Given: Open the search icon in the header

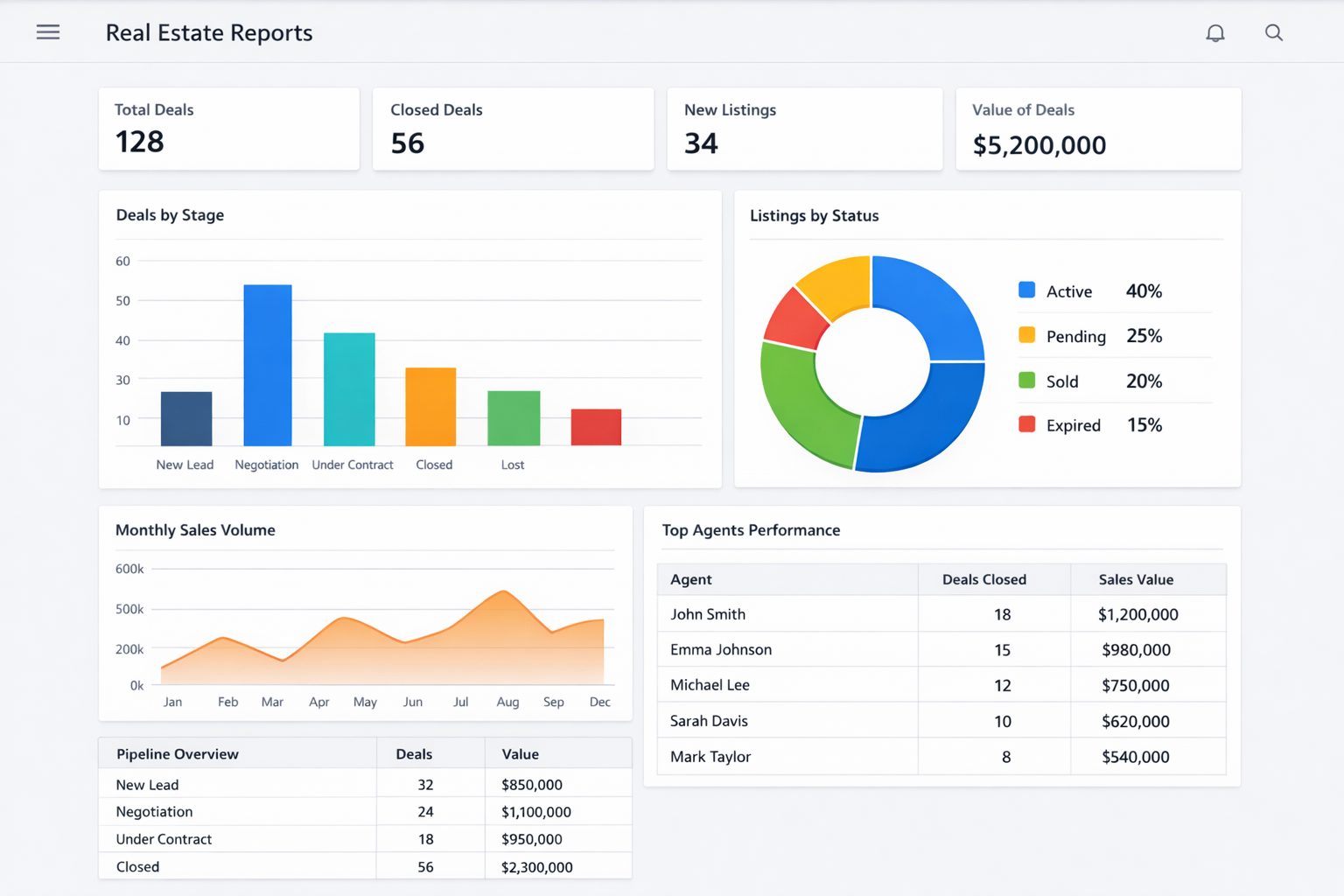Looking at the screenshot, I should (1274, 32).
